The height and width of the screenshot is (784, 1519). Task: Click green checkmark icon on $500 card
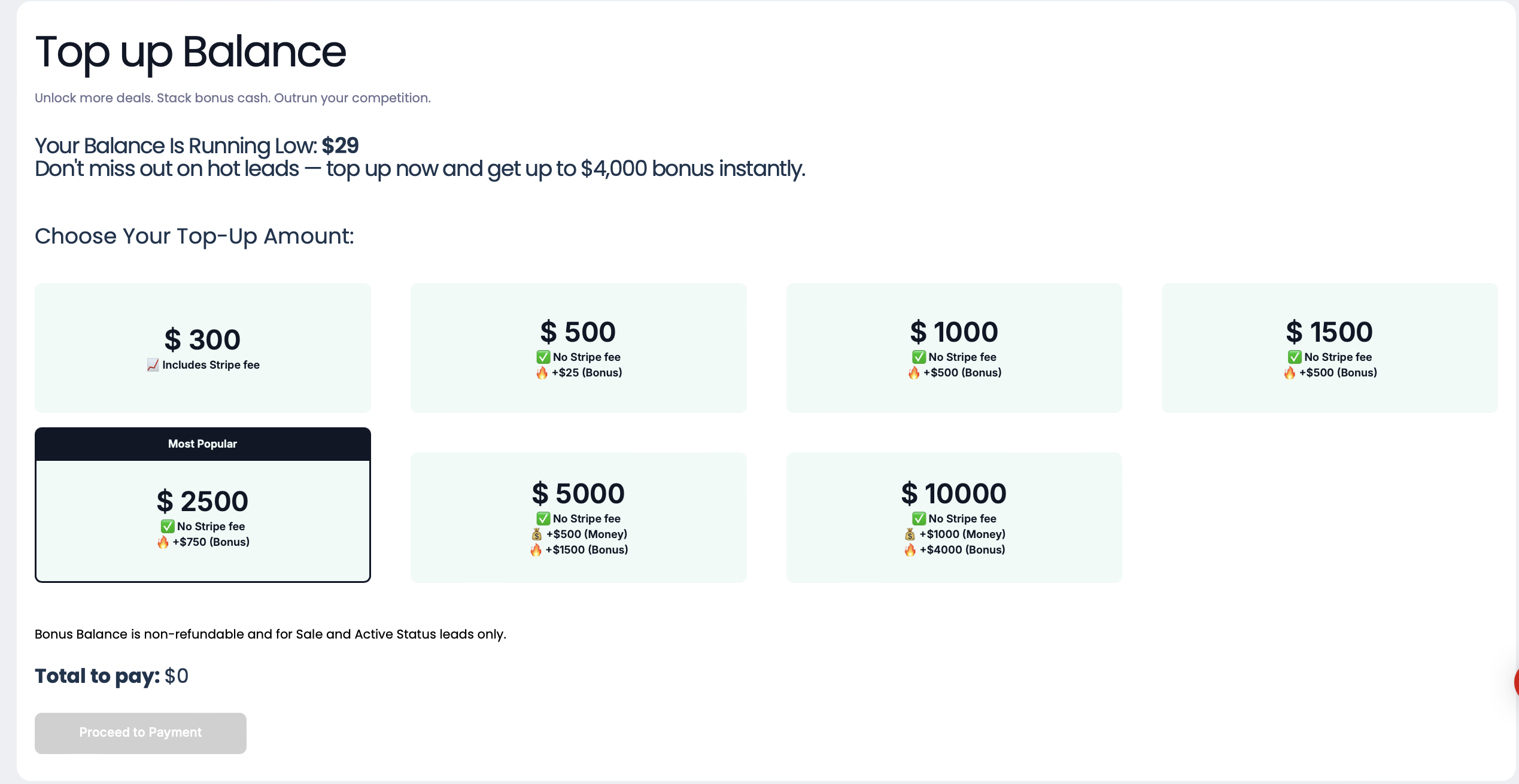543,357
